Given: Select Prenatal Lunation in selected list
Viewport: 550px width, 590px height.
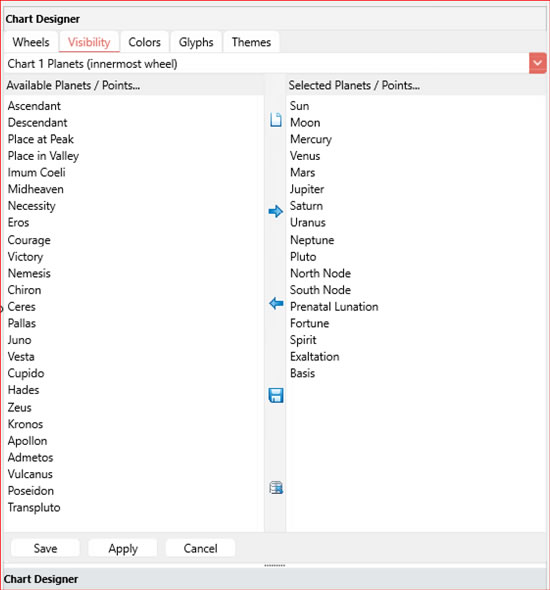Looking at the screenshot, I should (x=334, y=307).
